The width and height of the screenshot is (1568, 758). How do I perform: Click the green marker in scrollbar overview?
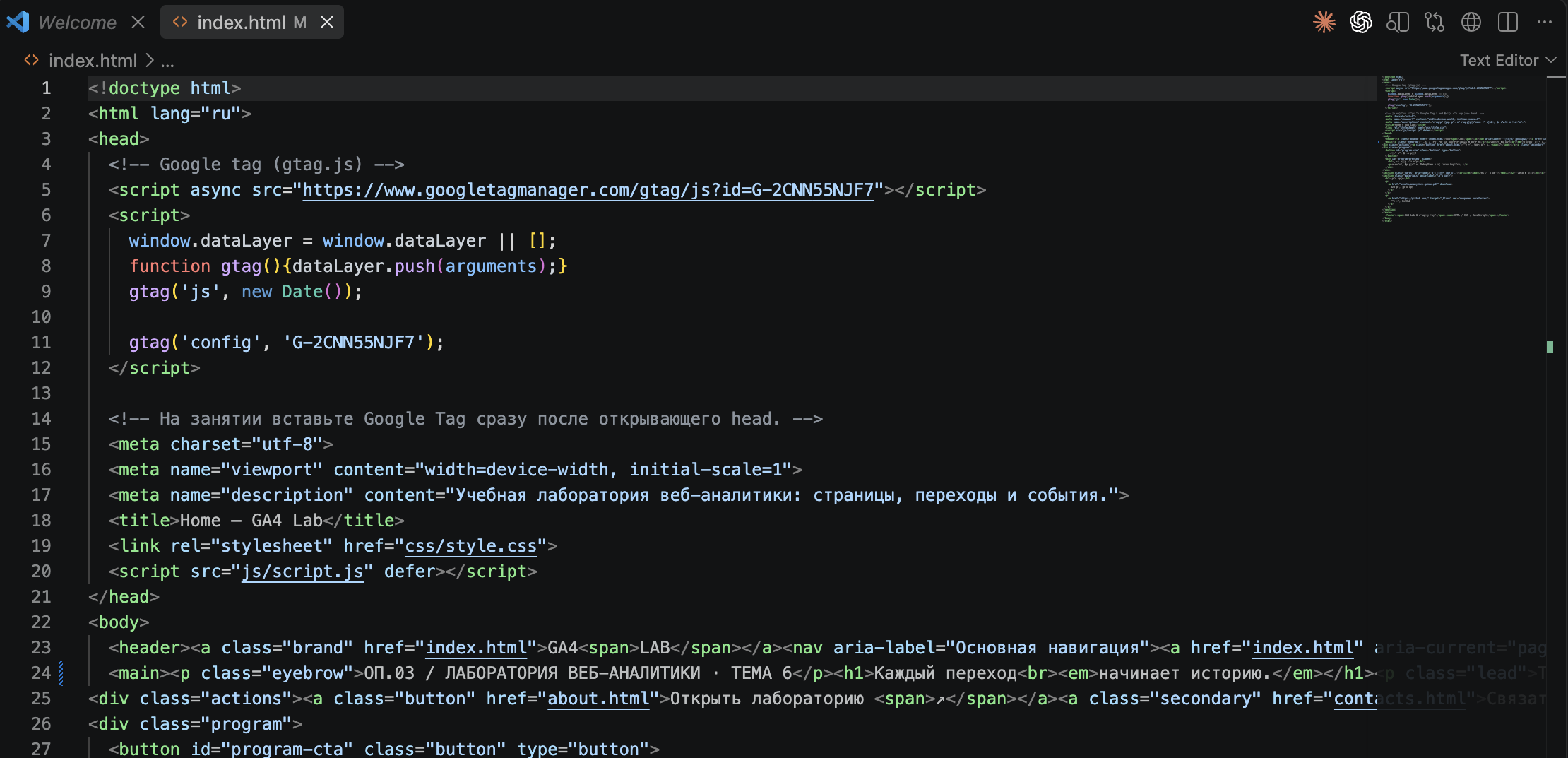[x=1550, y=346]
